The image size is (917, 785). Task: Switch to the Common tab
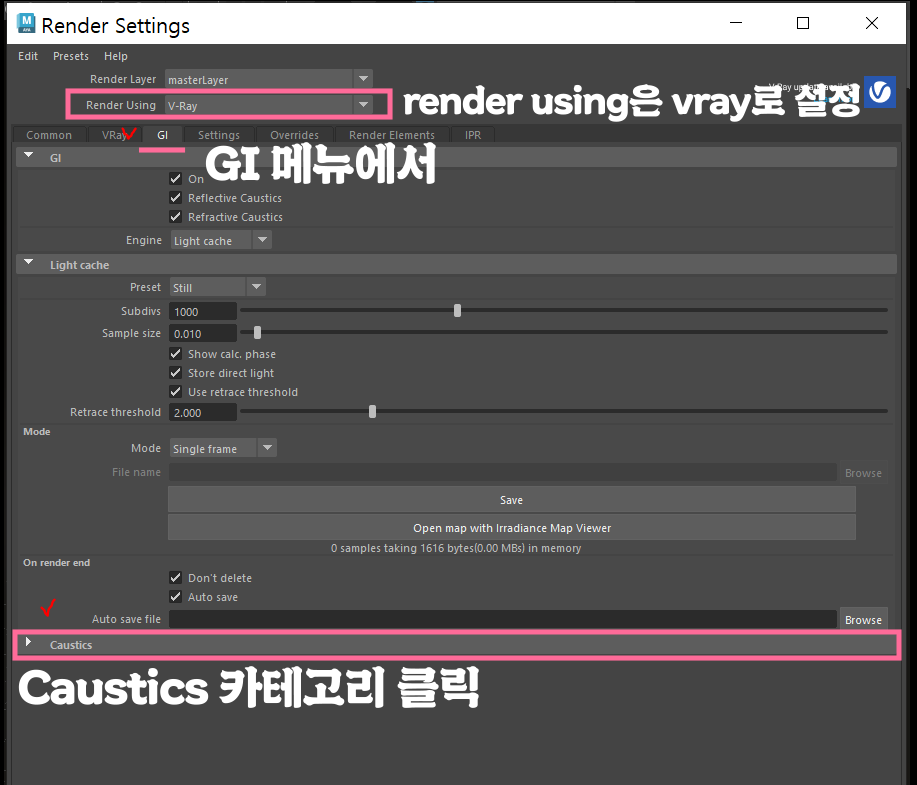pos(49,135)
